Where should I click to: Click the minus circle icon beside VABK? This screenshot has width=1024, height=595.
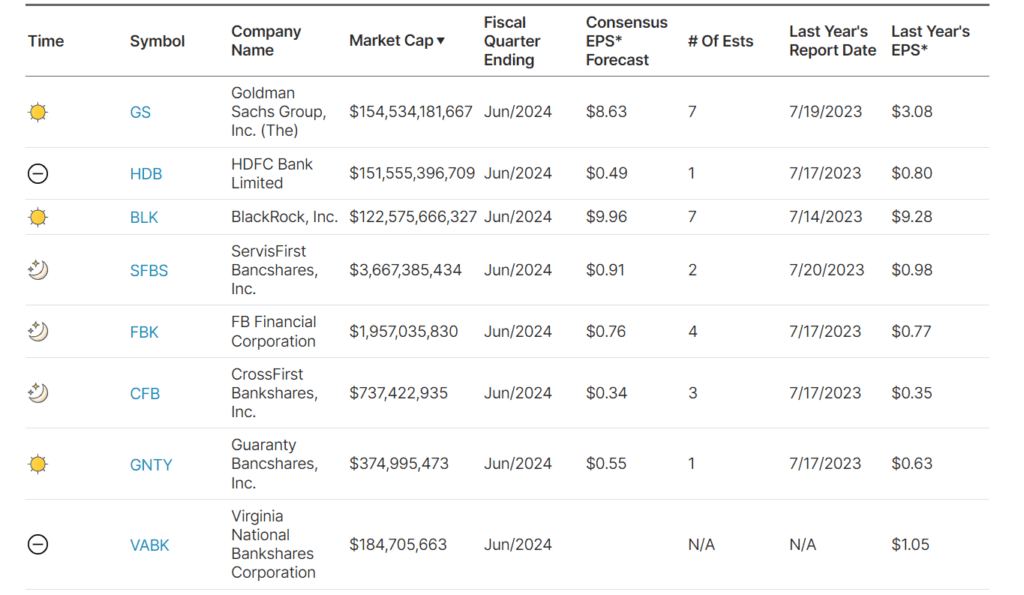37,545
